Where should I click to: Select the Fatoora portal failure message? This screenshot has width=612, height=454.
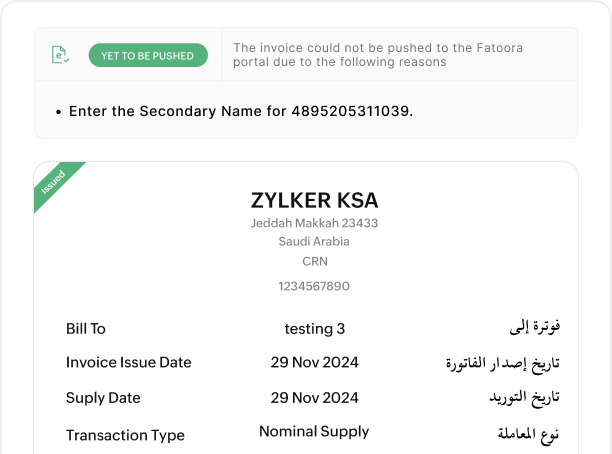click(378, 55)
